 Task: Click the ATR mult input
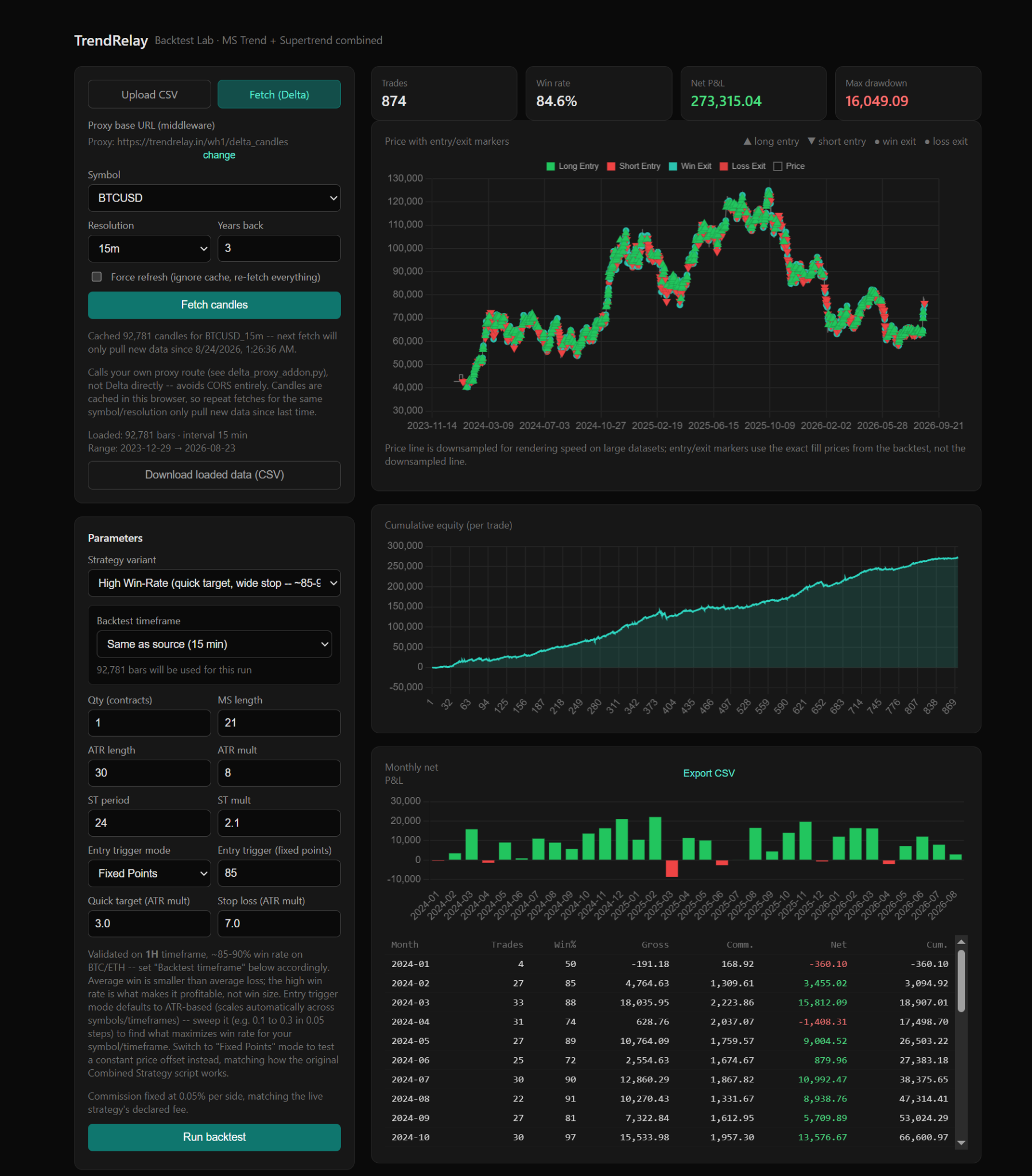click(279, 773)
